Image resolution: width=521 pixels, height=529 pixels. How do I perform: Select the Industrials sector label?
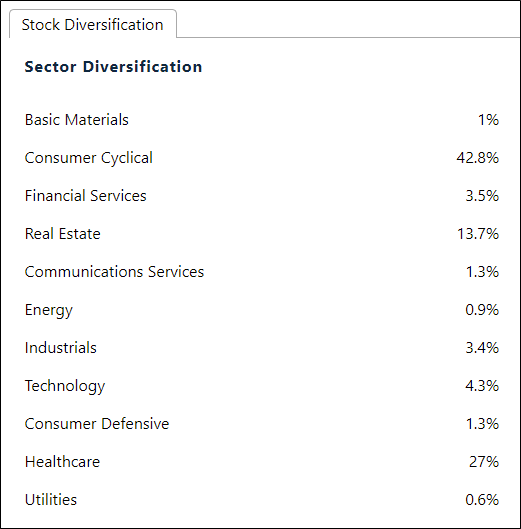tap(61, 348)
